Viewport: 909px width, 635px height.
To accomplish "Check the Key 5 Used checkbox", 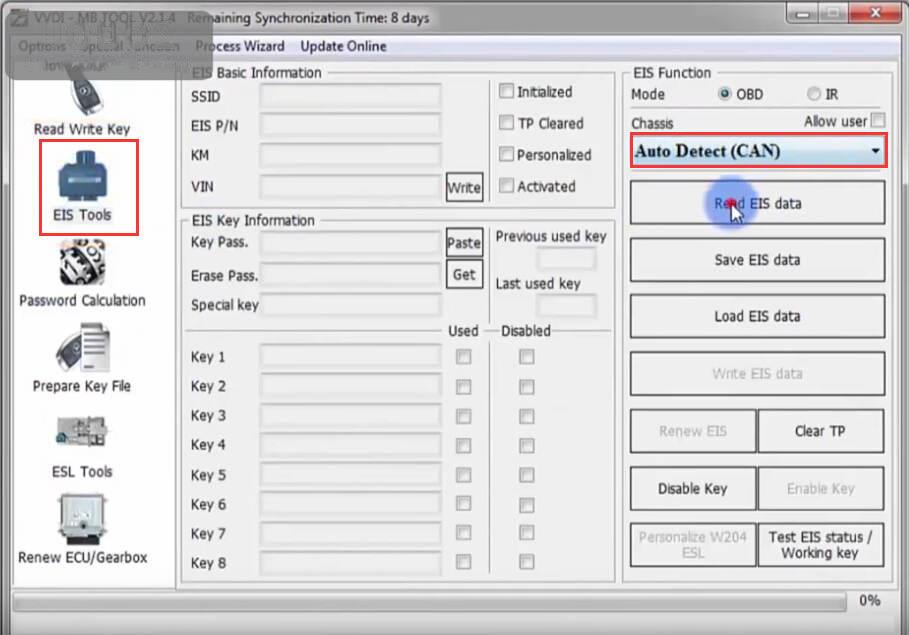I will [x=463, y=475].
